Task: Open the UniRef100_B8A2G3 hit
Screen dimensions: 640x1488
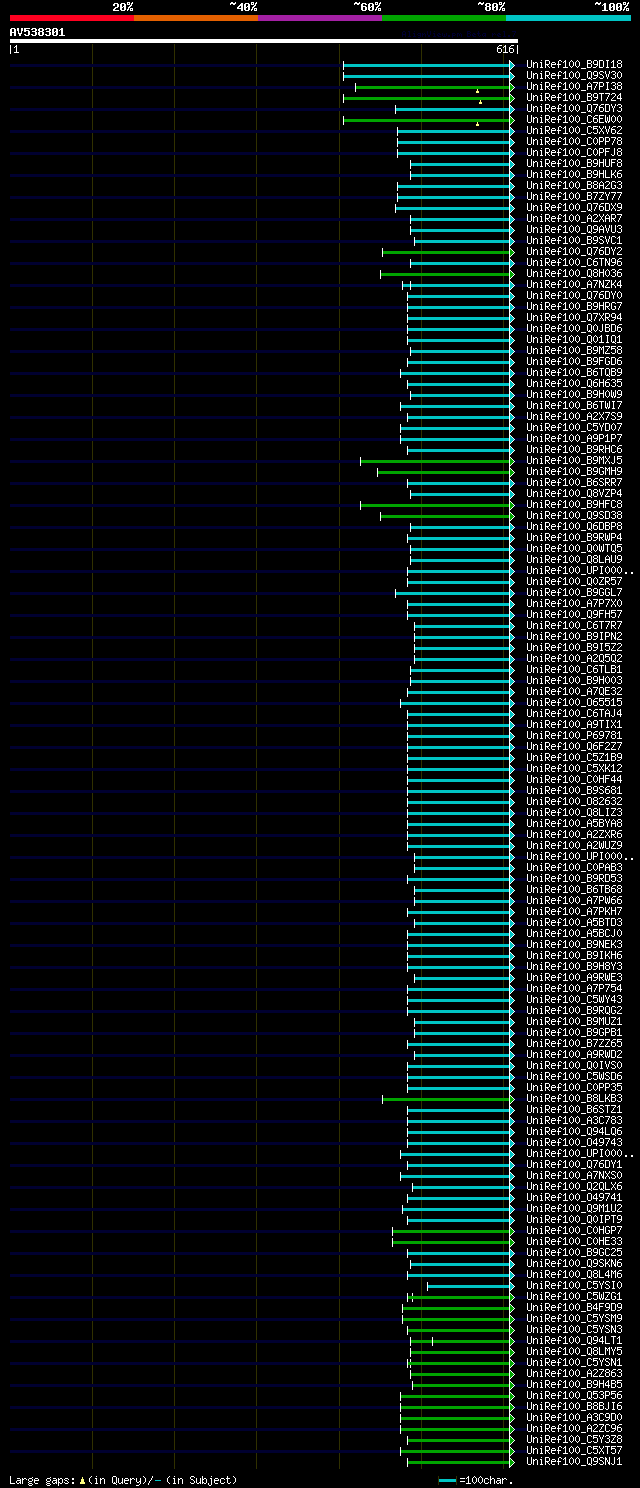Action: (x=574, y=185)
